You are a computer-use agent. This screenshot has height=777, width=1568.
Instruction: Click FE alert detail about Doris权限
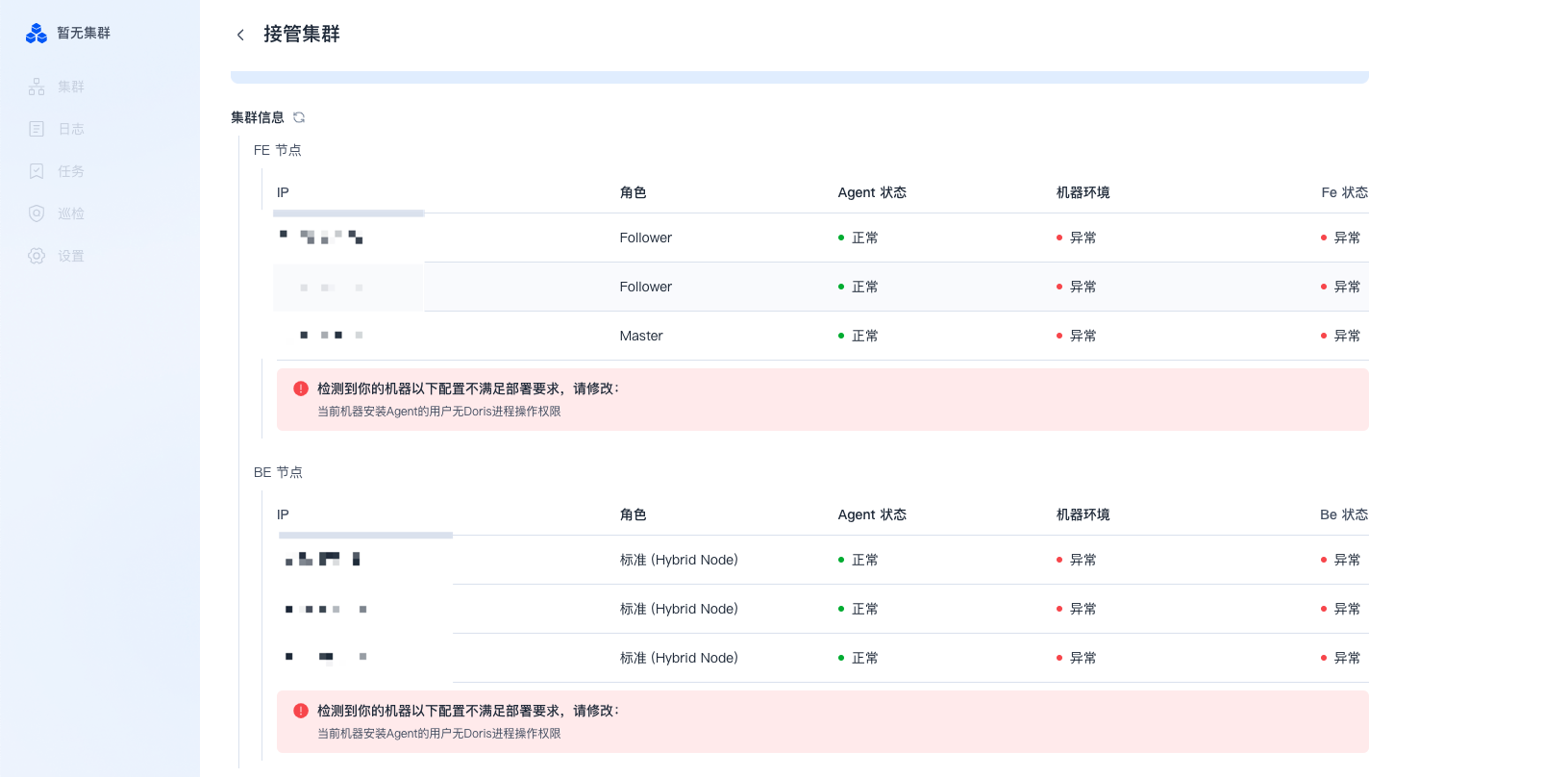[439, 412]
